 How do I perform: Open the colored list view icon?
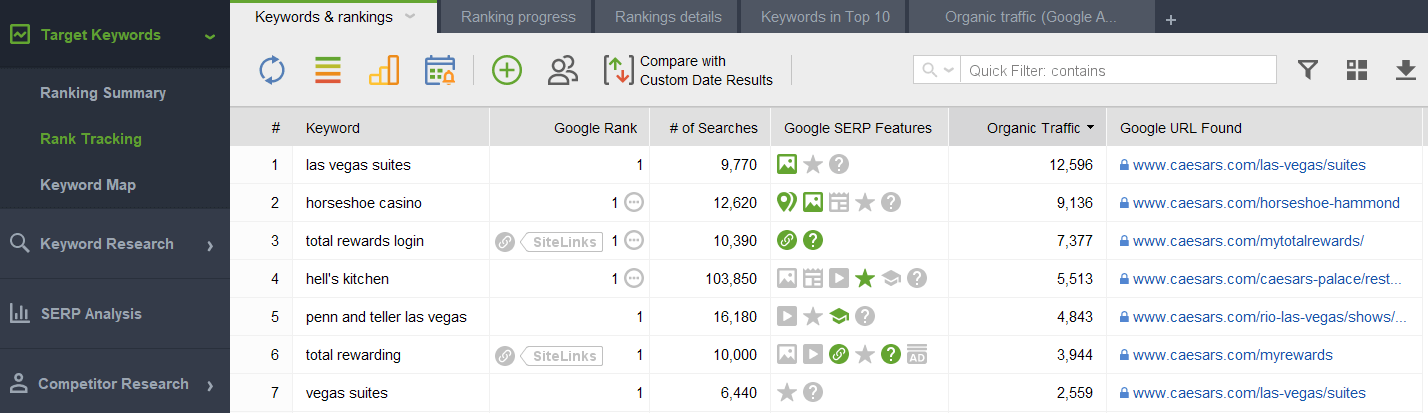coord(328,70)
